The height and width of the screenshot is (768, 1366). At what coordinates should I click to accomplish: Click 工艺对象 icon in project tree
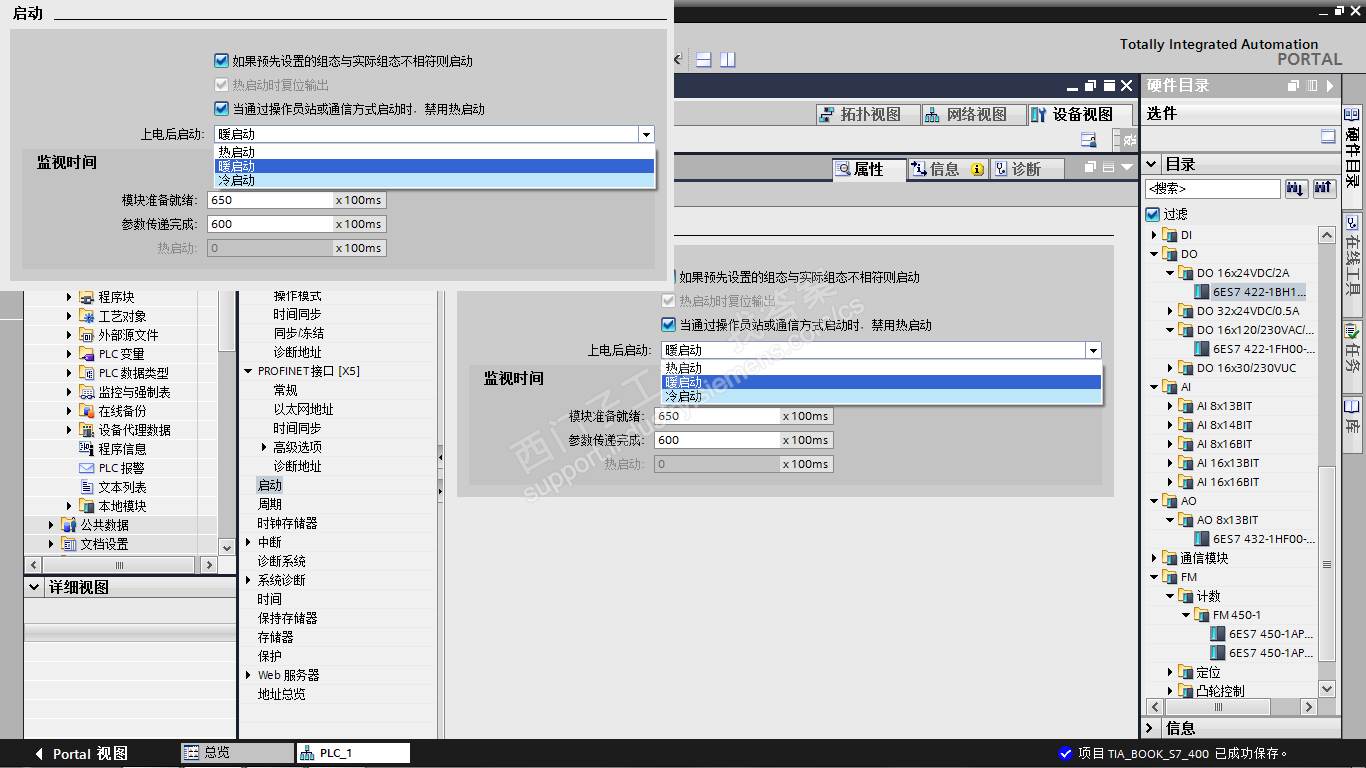pos(87,316)
